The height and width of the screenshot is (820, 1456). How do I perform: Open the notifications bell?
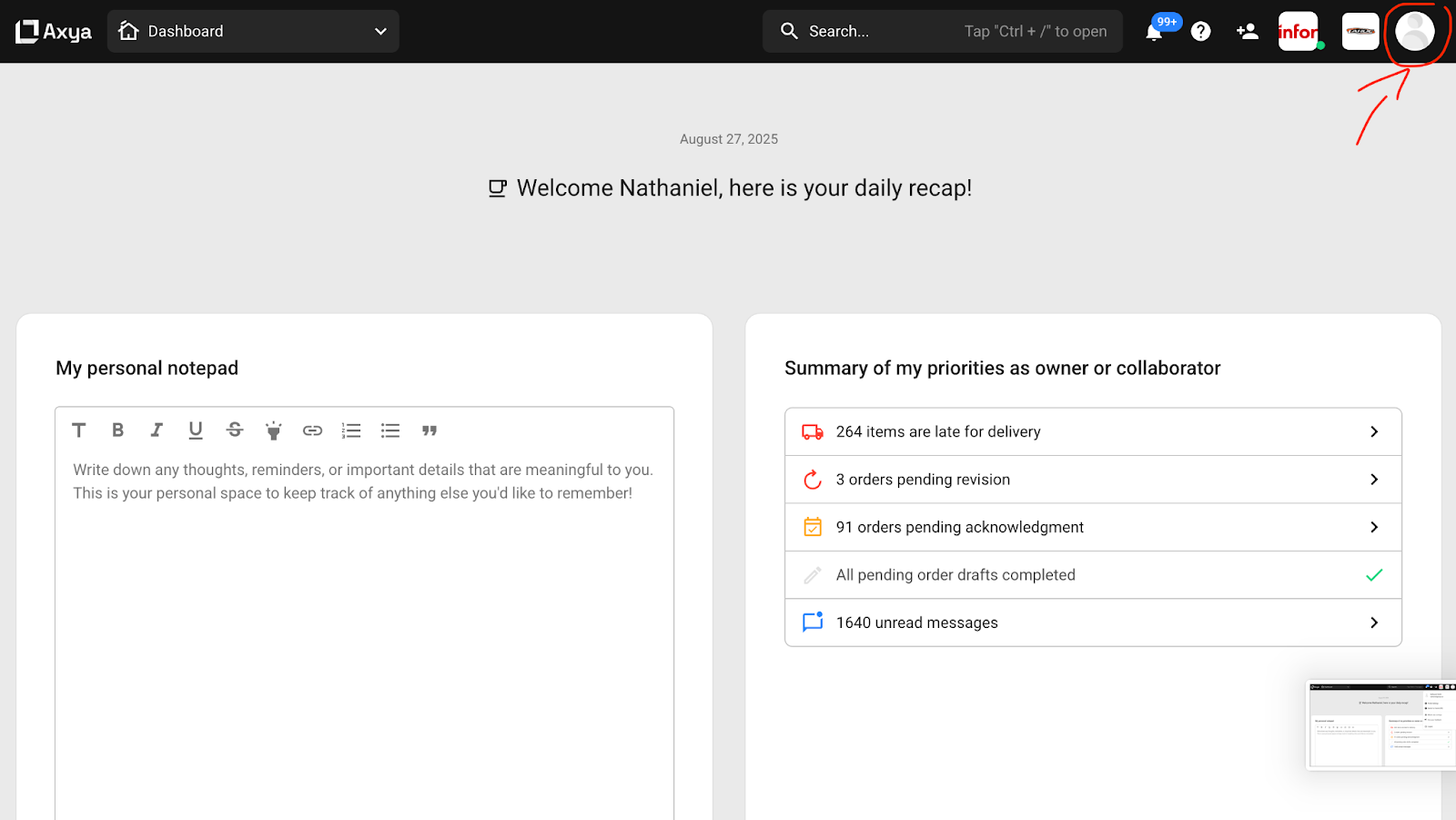point(1154,33)
